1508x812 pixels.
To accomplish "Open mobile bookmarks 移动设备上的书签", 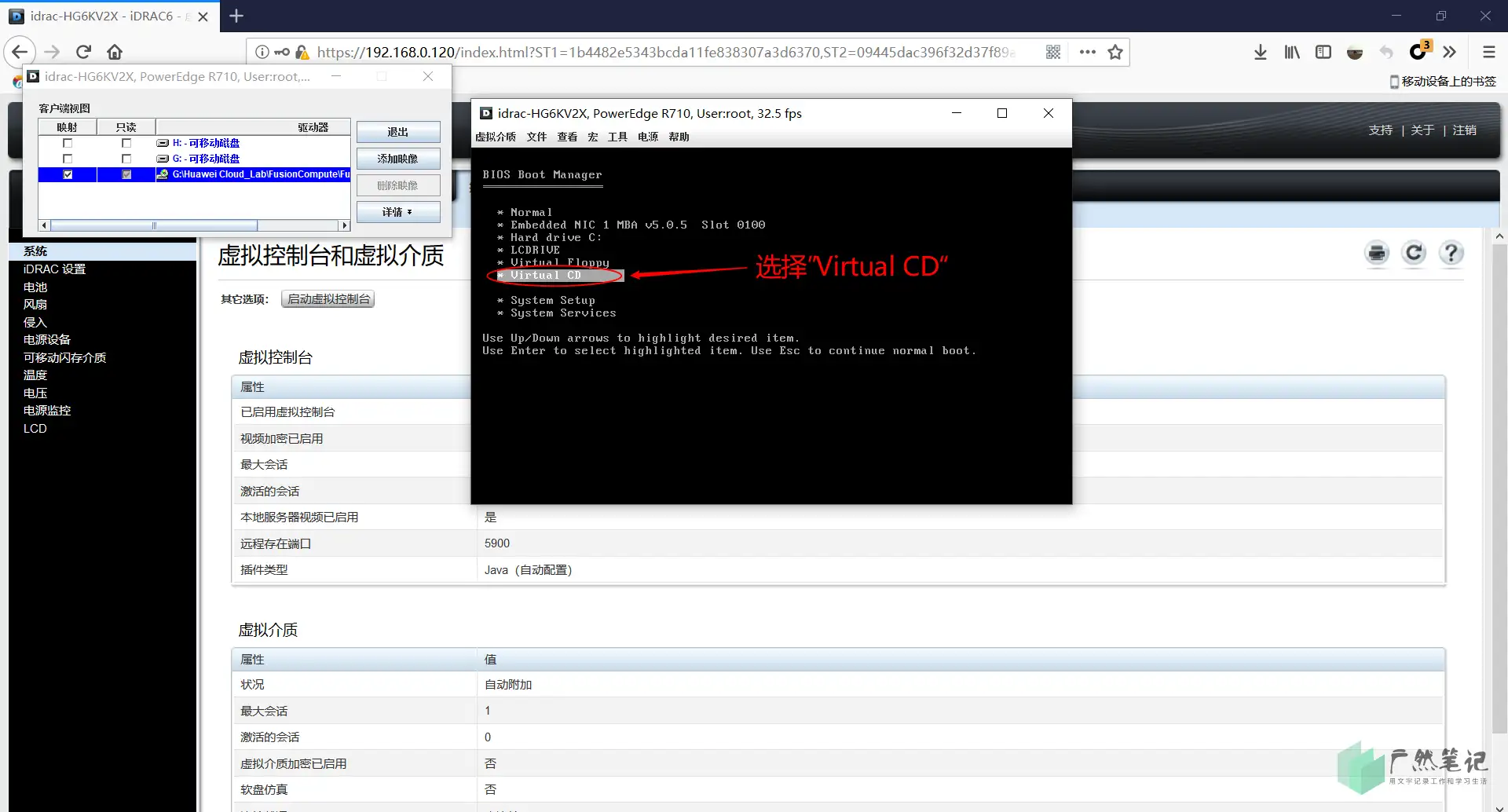I will [1443, 82].
